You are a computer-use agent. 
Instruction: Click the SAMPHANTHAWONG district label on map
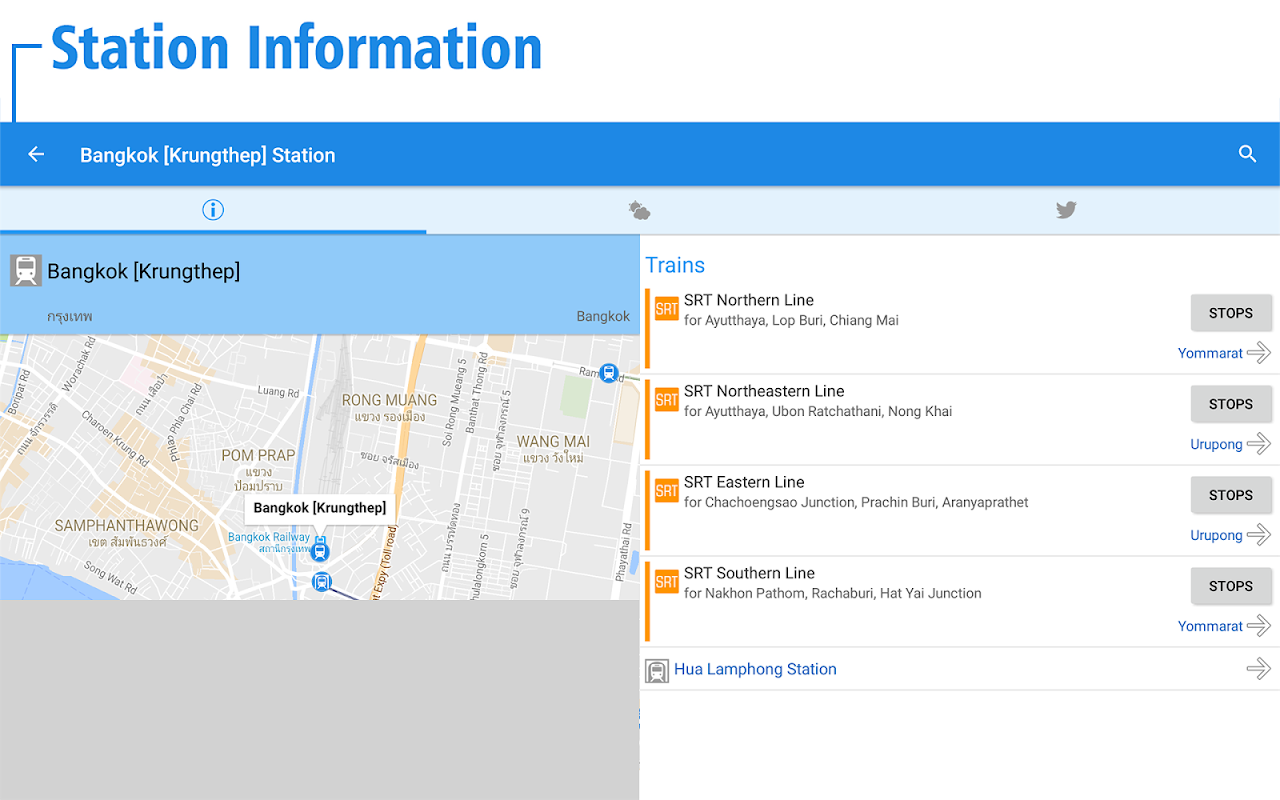(127, 525)
